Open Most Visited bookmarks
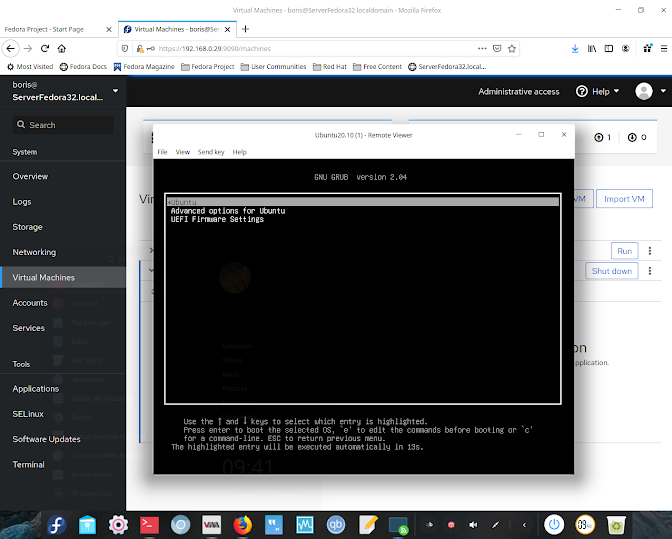672x539 pixels. tap(30, 66)
